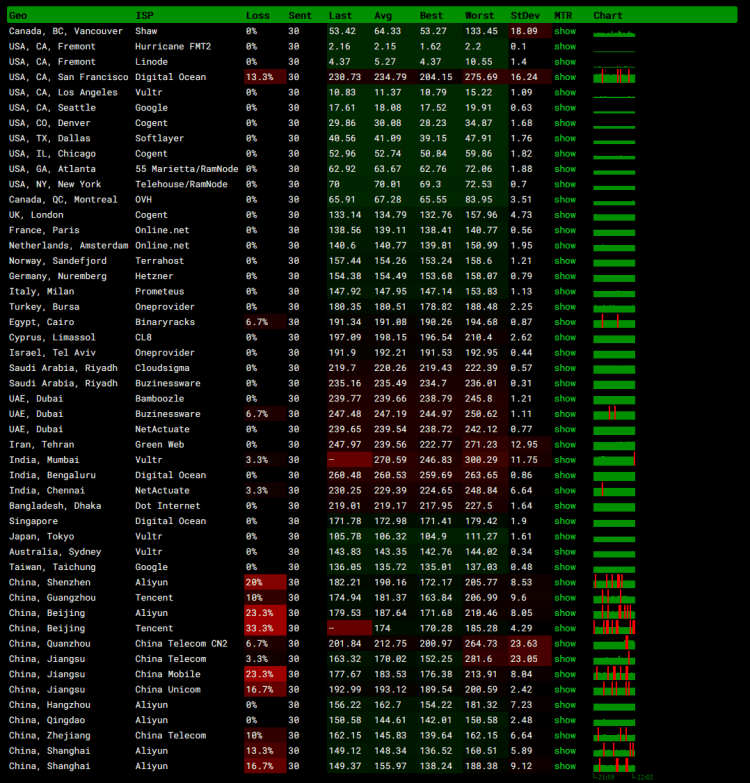Open chart thumbnail for China, Zhejiang row
Image resolution: width=750 pixels, height=783 pixels.
coord(614,735)
